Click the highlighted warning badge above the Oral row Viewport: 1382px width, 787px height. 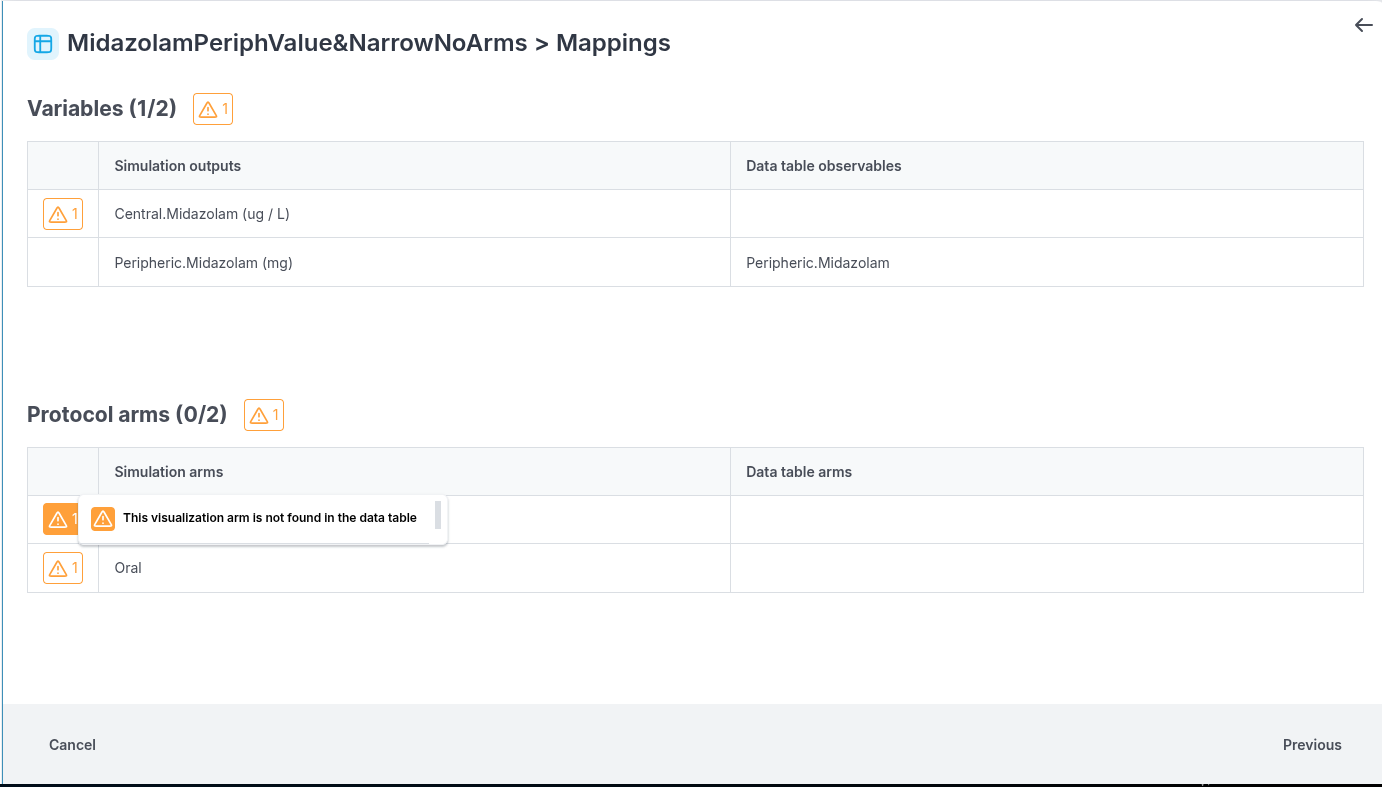click(59, 519)
